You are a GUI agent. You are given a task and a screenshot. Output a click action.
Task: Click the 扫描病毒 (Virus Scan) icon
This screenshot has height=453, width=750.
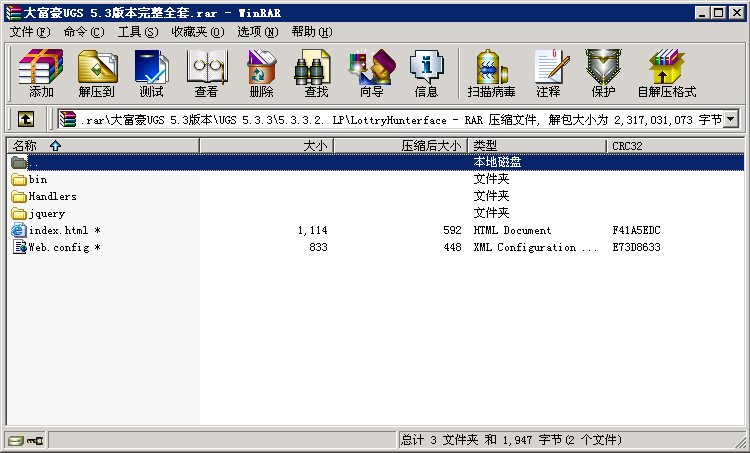pos(490,73)
